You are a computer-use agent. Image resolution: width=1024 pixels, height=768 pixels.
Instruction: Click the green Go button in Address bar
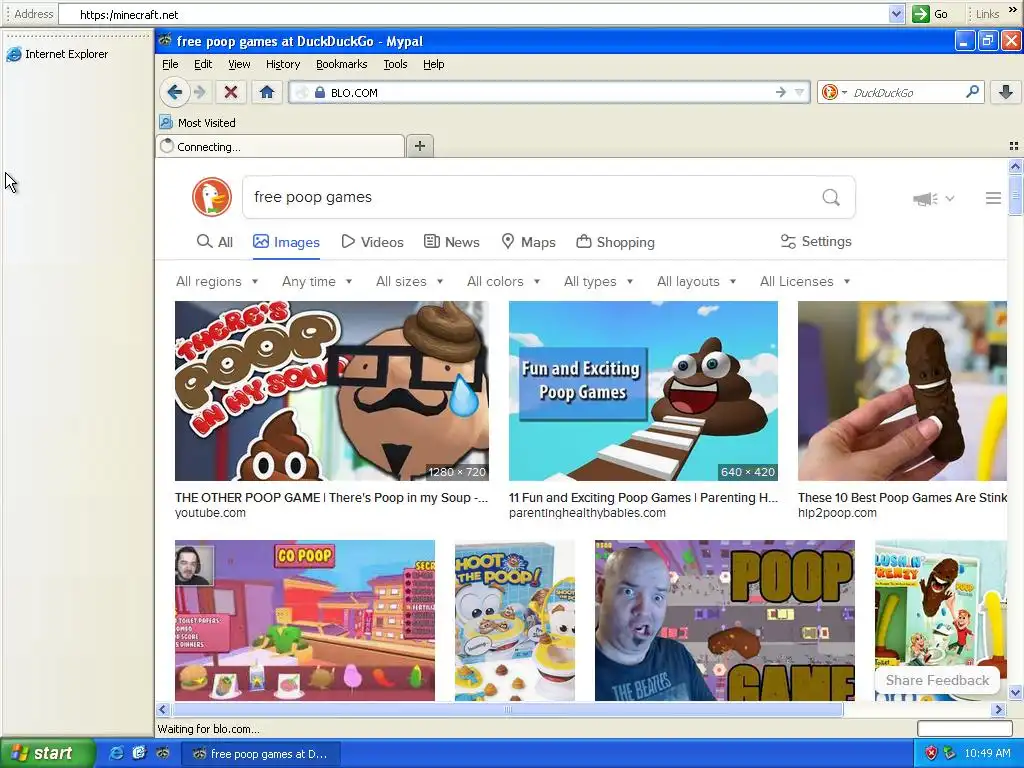coord(931,14)
